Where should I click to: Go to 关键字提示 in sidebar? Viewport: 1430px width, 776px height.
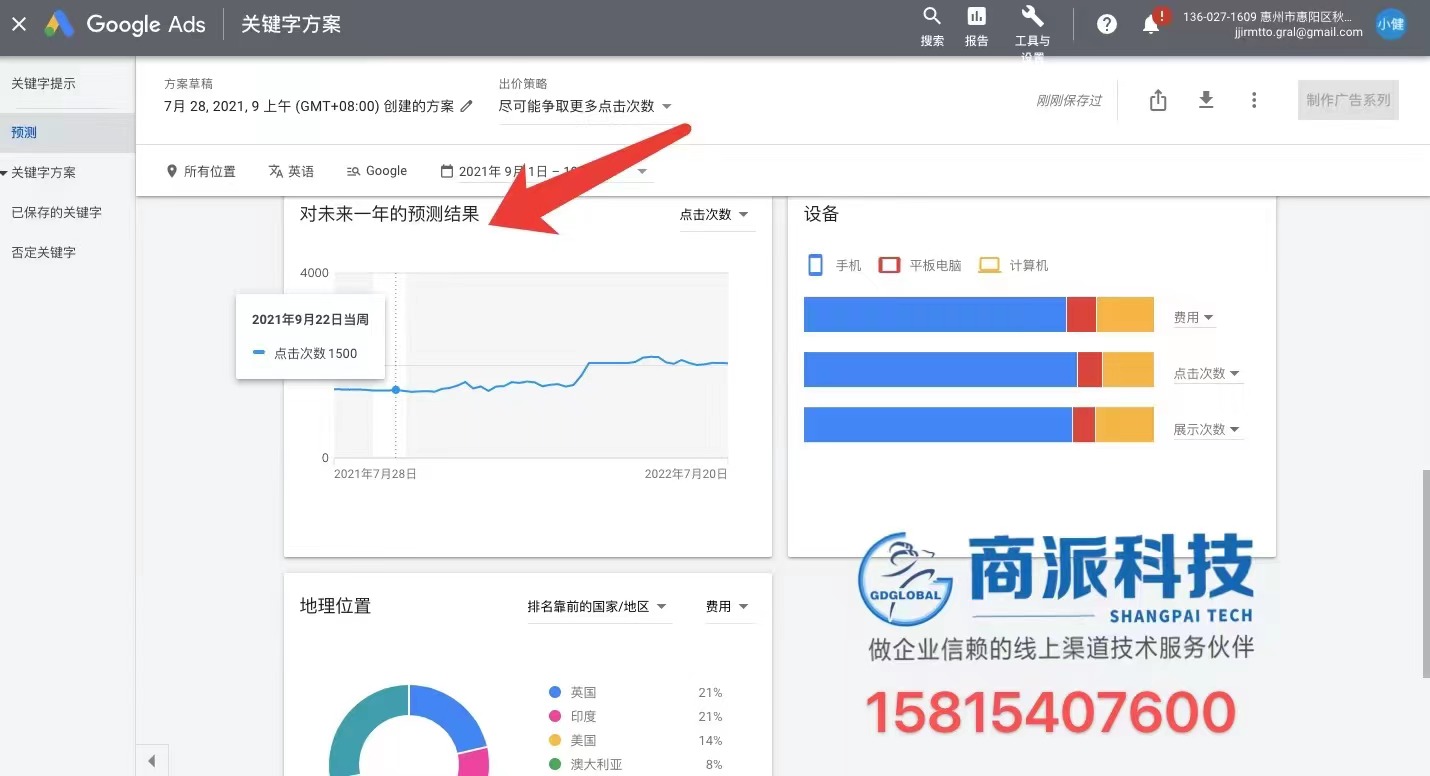(x=43, y=84)
